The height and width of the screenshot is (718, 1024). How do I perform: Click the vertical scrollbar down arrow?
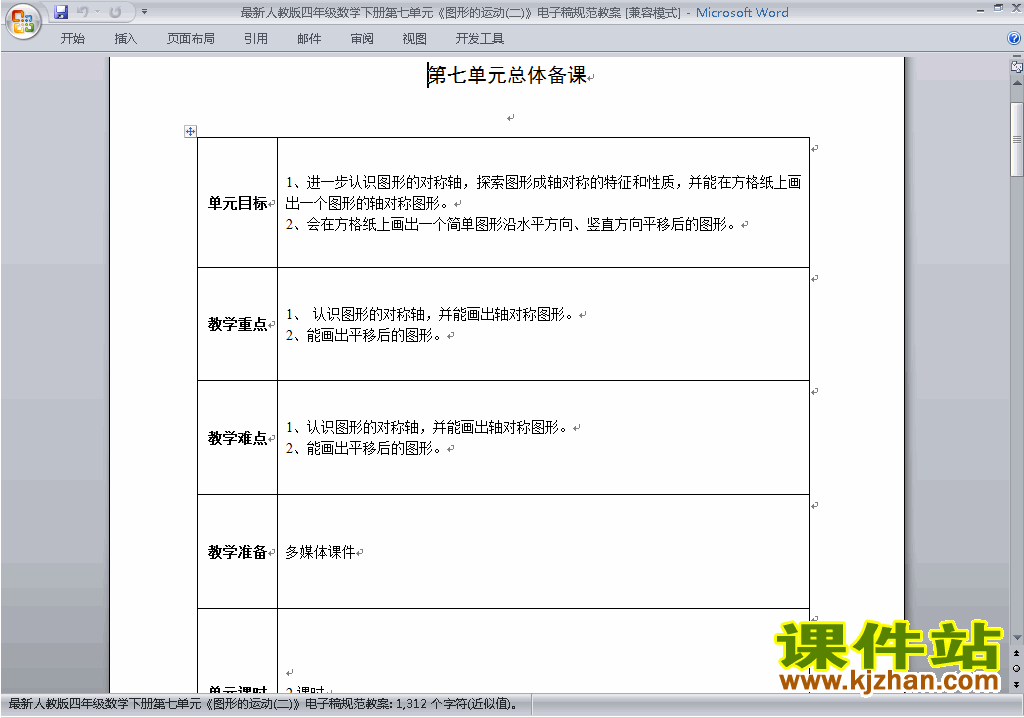[1017, 637]
